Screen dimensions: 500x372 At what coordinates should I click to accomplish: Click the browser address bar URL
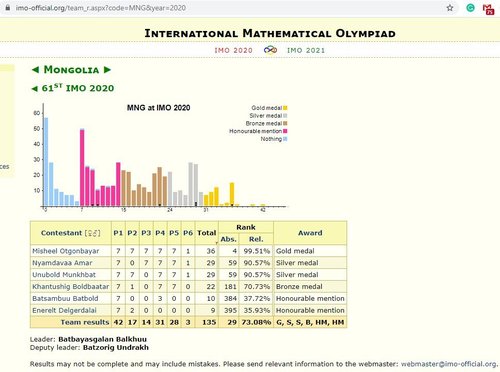pyautogui.click(x=101, y=8)
